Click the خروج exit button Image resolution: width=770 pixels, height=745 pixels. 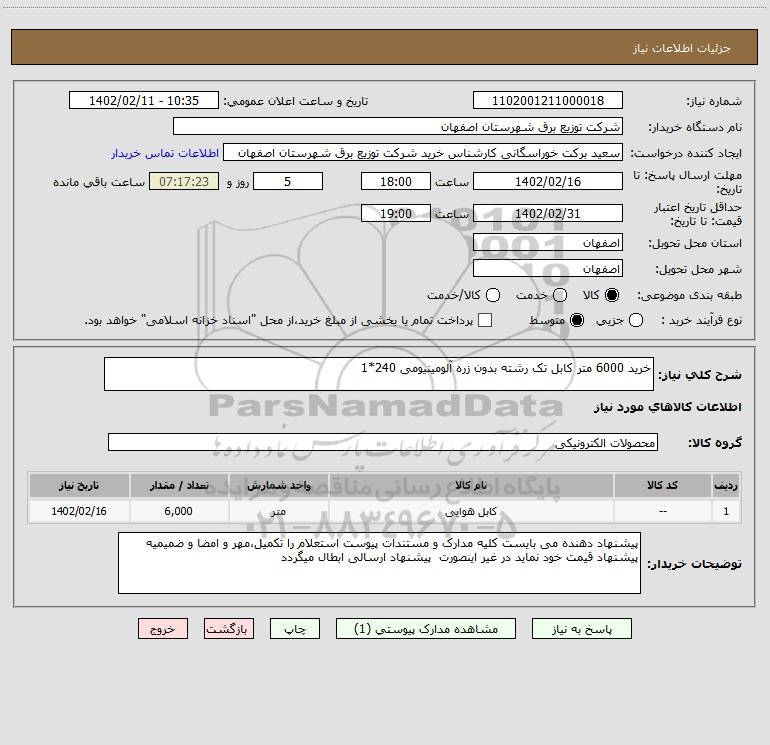click(163, 629)
